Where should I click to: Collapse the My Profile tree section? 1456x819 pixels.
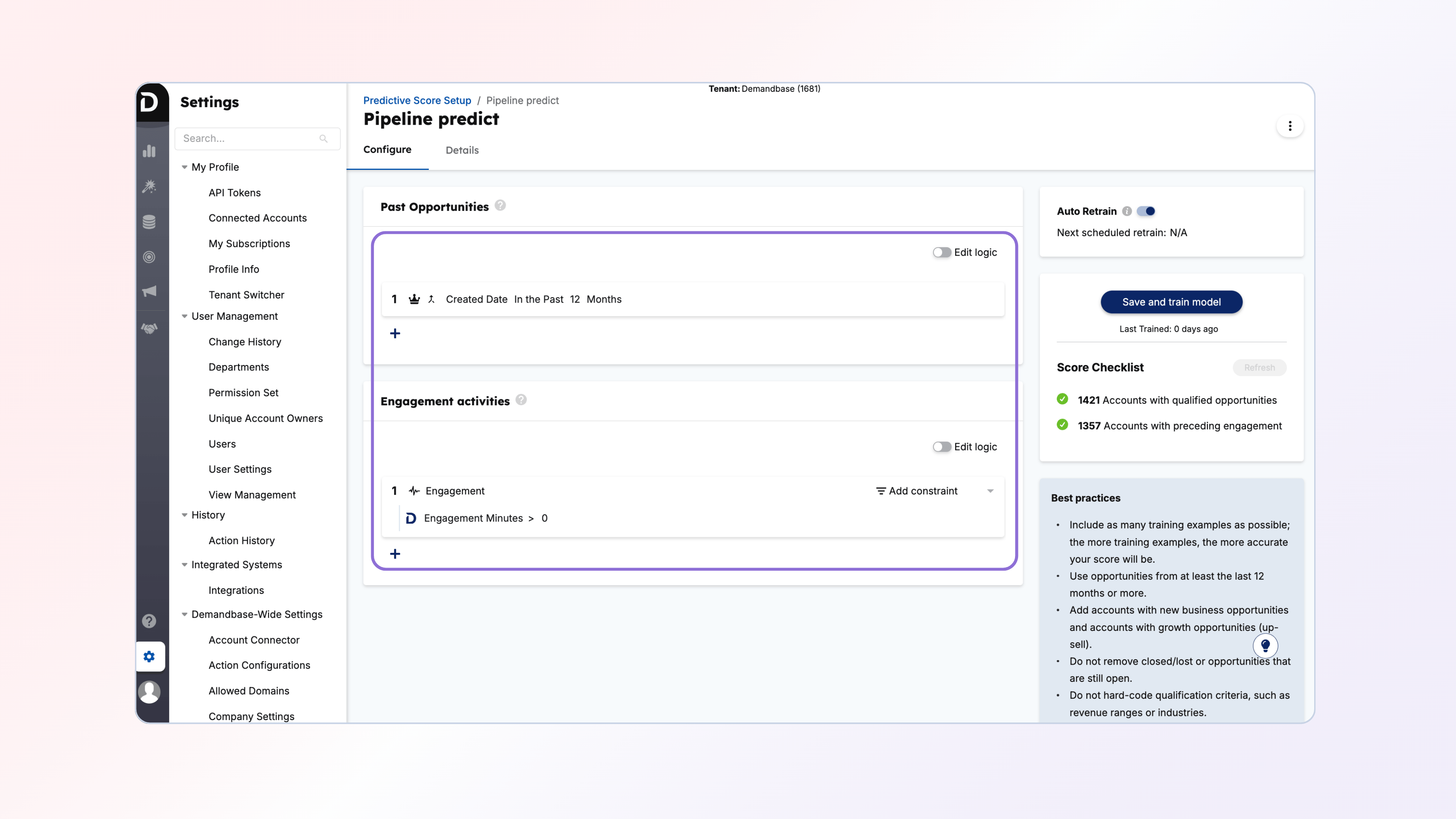pyautogui.click(x=184, y=167)
